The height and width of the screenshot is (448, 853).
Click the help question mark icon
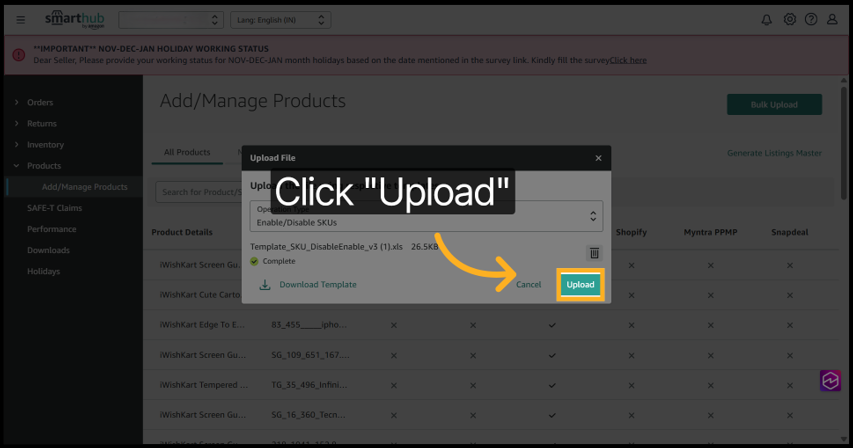[811, 20]
